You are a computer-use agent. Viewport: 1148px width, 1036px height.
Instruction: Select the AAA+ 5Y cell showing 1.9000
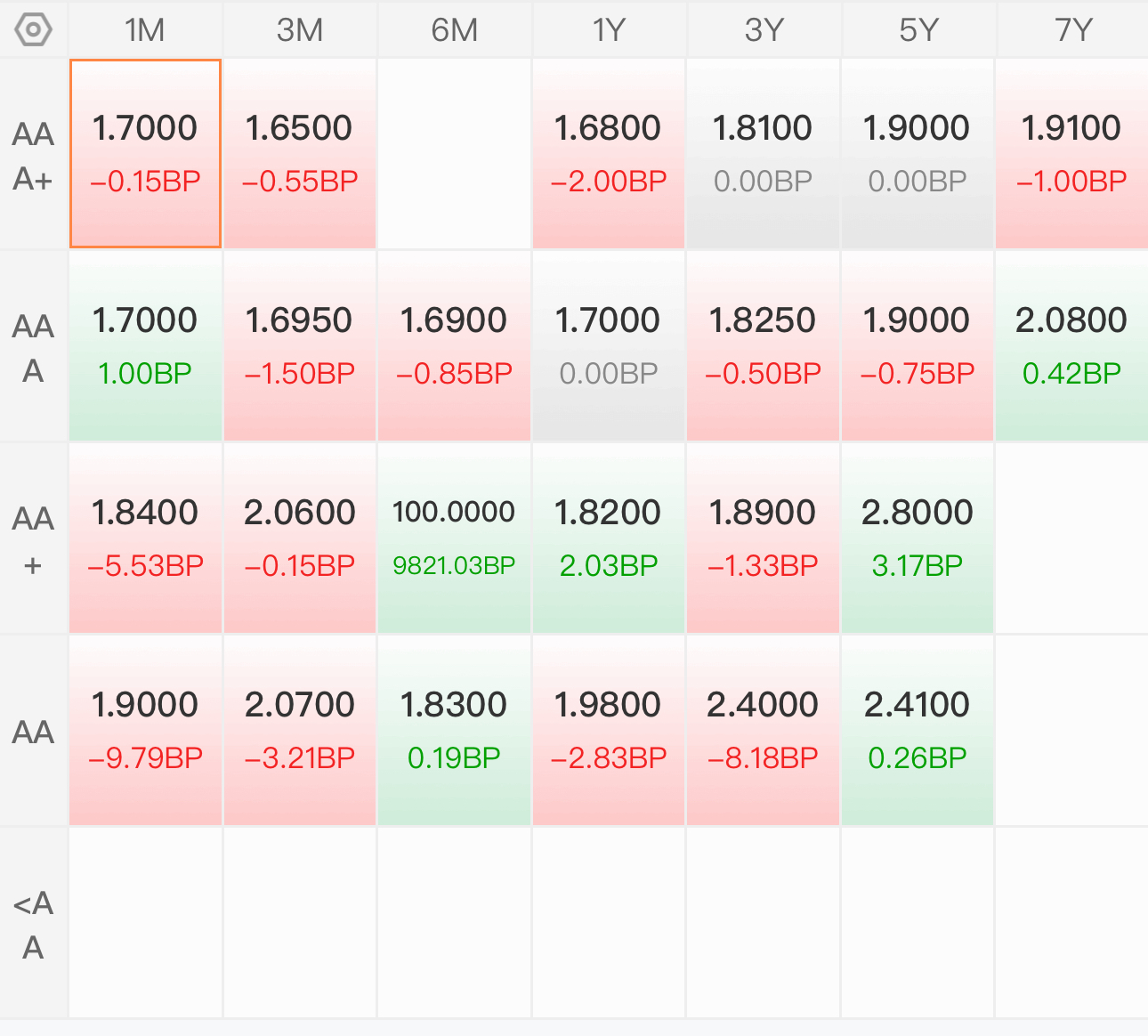tap(918, 154)
